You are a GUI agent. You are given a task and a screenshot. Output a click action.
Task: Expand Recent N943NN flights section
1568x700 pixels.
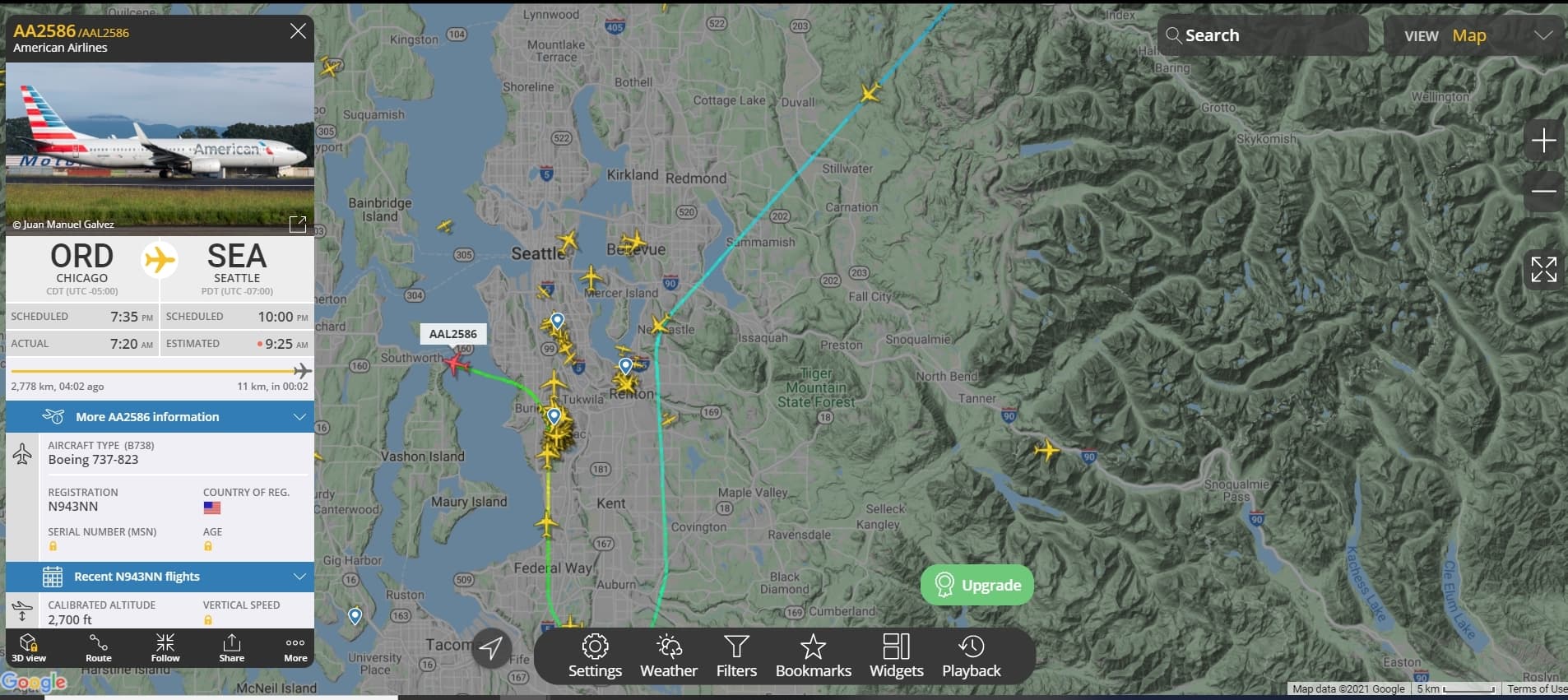click(x=160, y=577)
